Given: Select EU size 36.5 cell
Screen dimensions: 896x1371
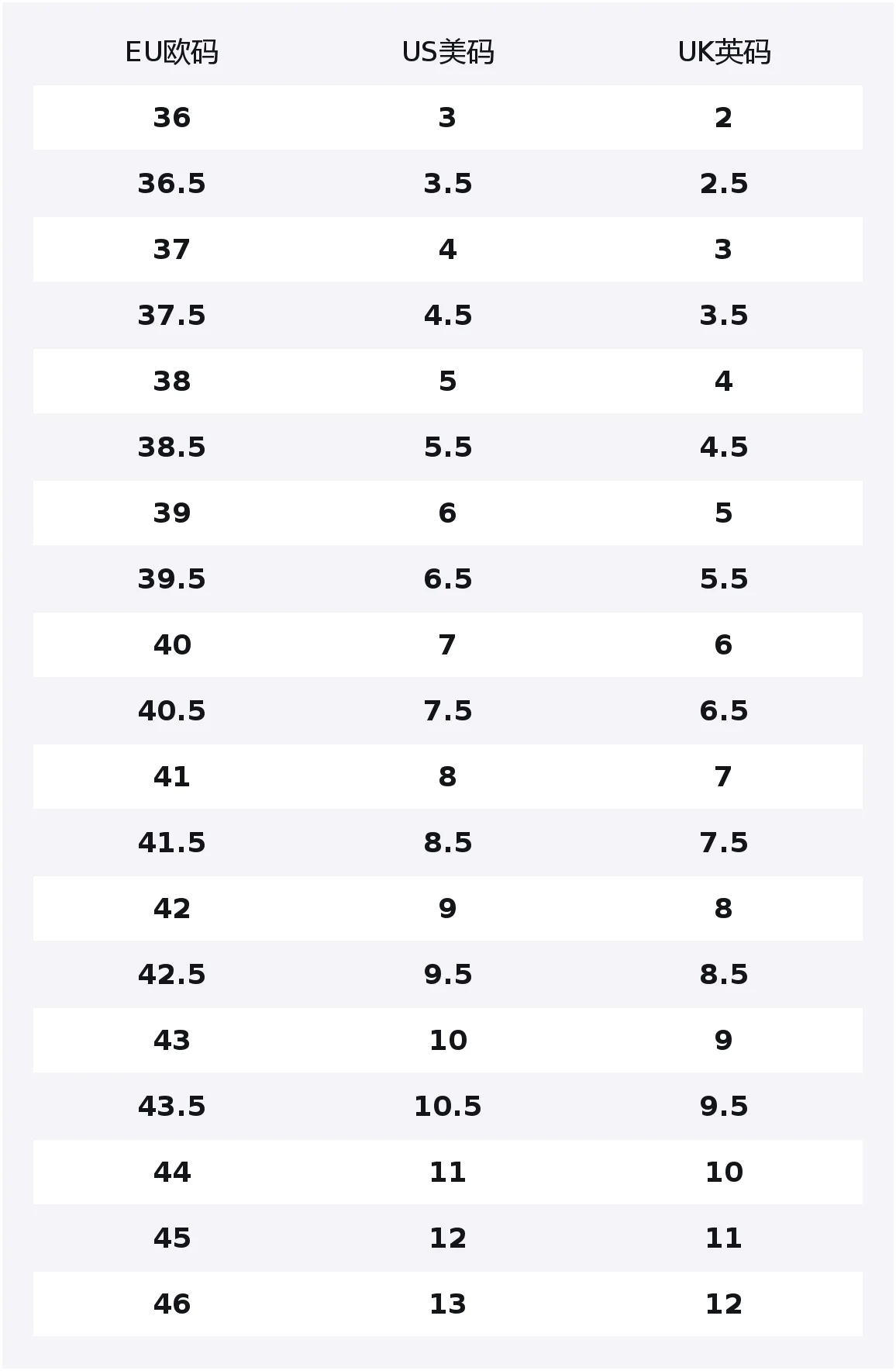Looking at the screenshot, I should pyautogui.click(x=171, y=184).
